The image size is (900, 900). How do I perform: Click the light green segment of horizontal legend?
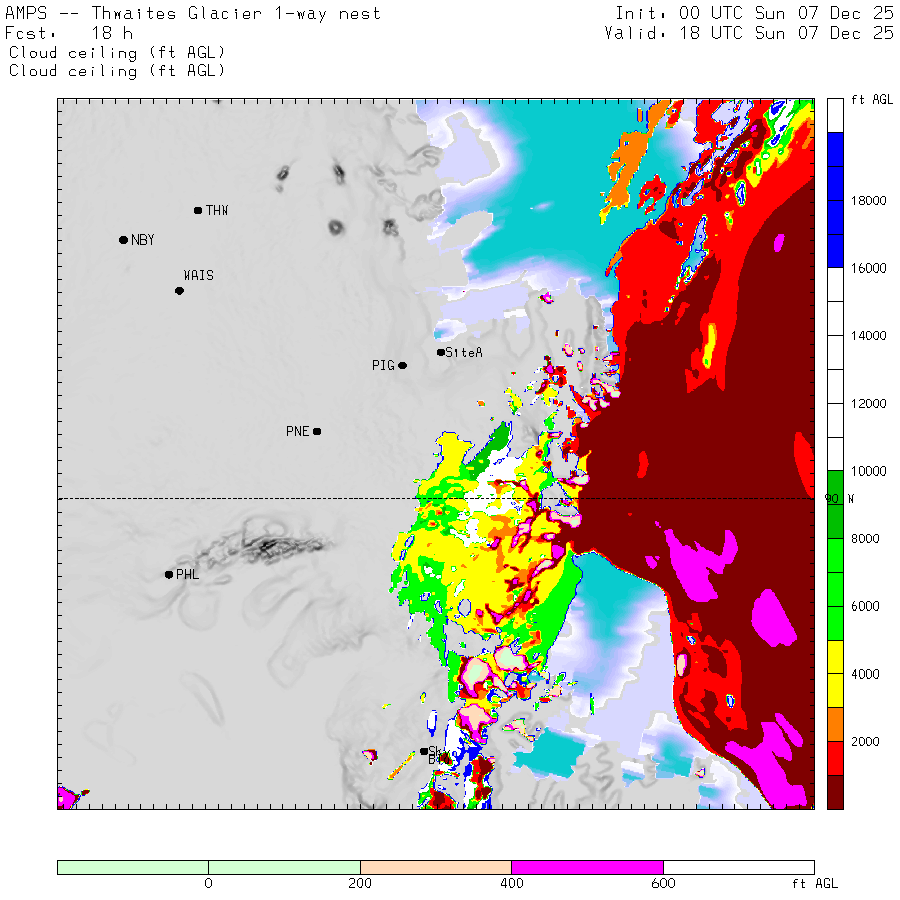(x=208, y=867)
